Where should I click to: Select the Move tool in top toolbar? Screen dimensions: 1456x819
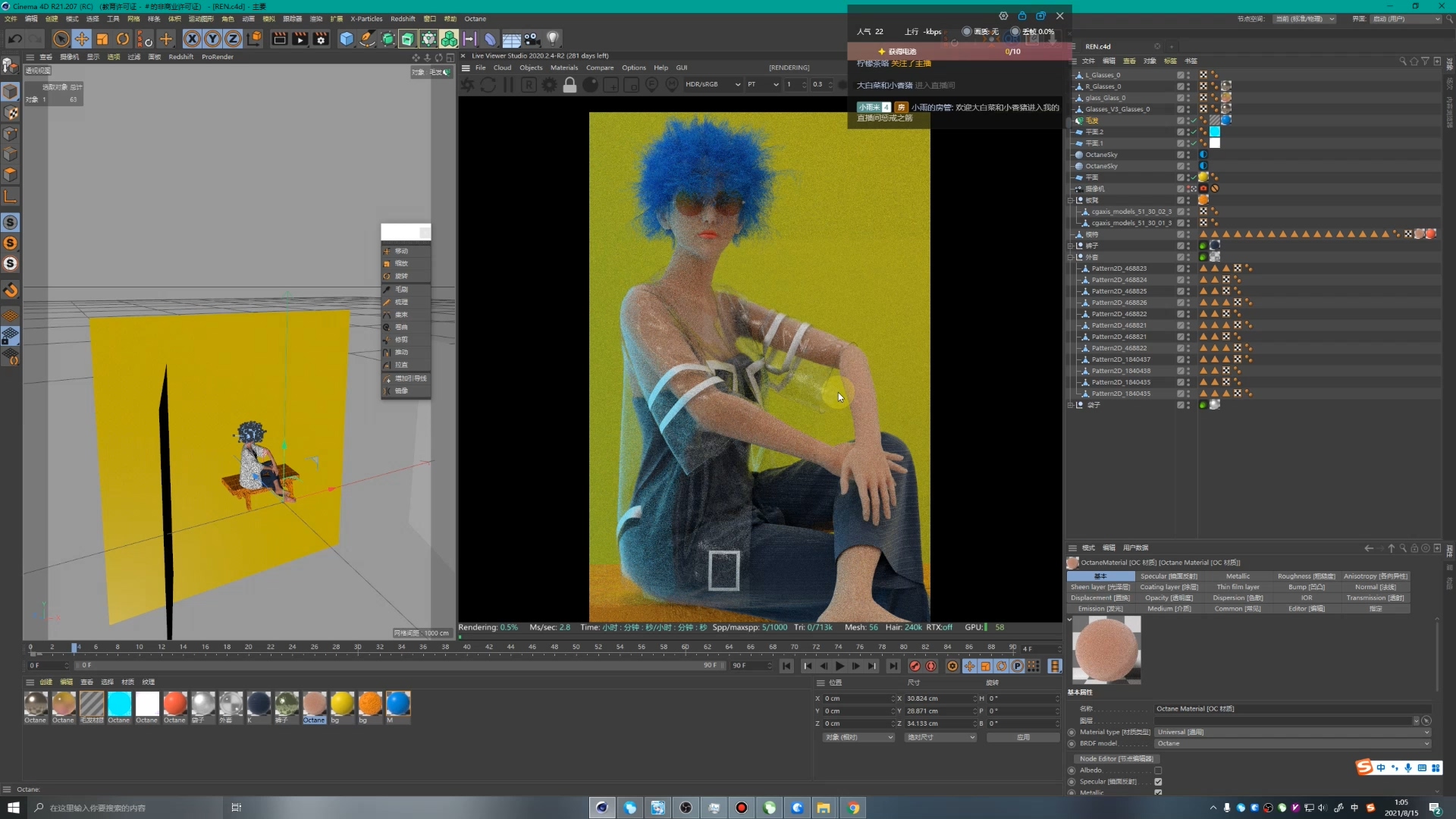tap(82, 39)
